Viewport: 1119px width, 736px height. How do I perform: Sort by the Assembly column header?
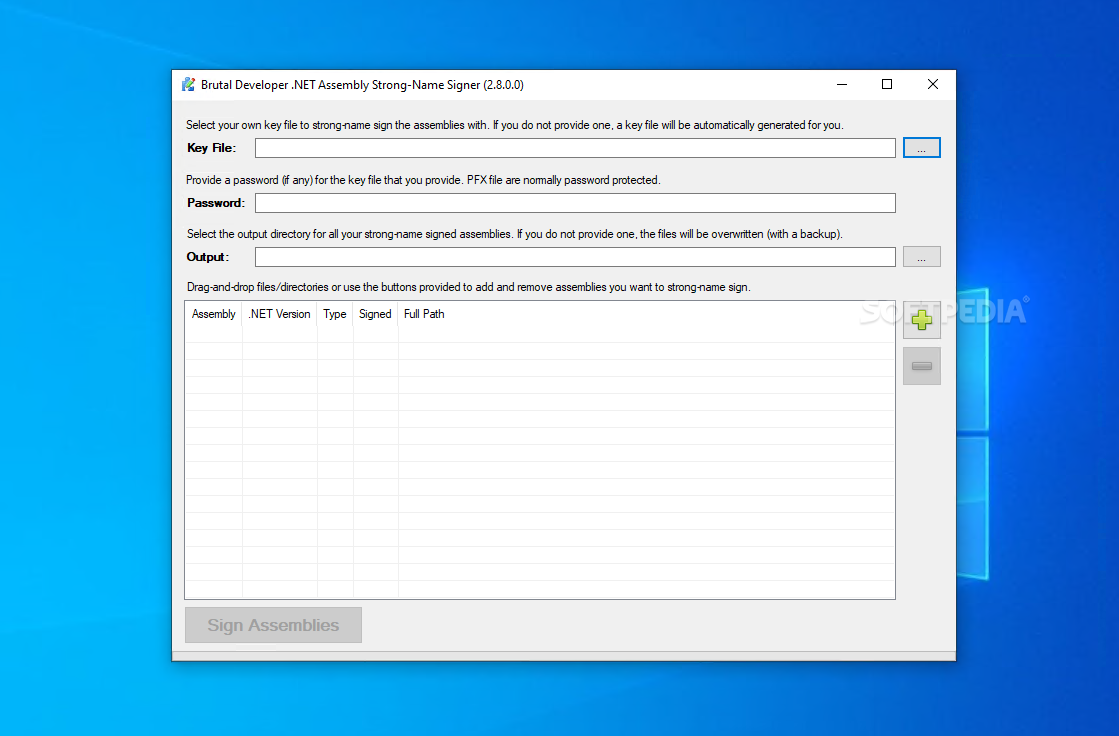213,314
